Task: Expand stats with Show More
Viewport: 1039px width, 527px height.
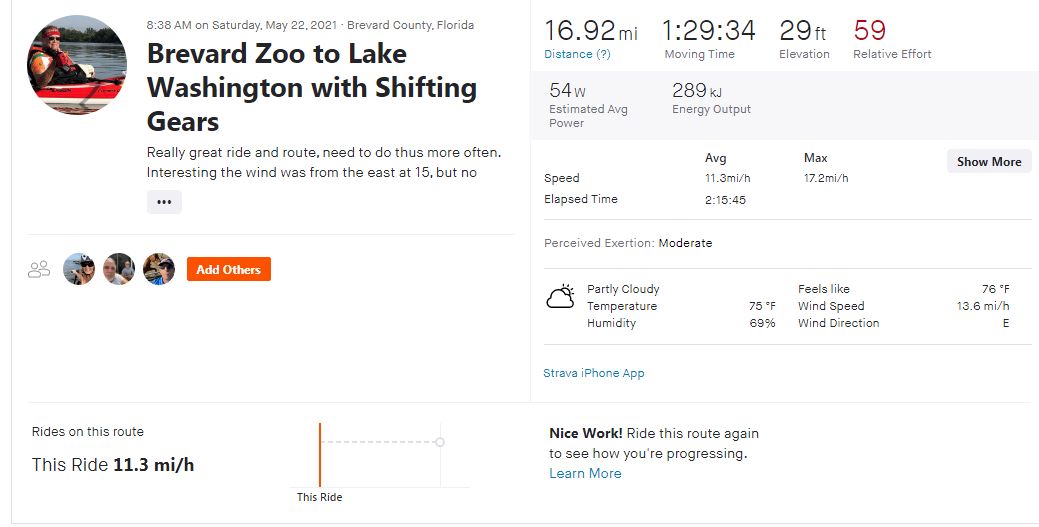Action: [989, 162]
